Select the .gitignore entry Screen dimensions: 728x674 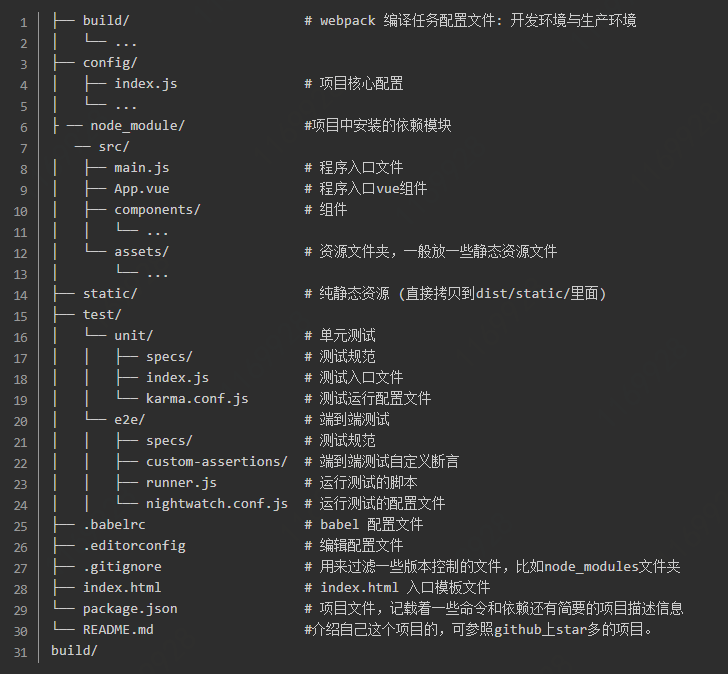coord(122,567)
